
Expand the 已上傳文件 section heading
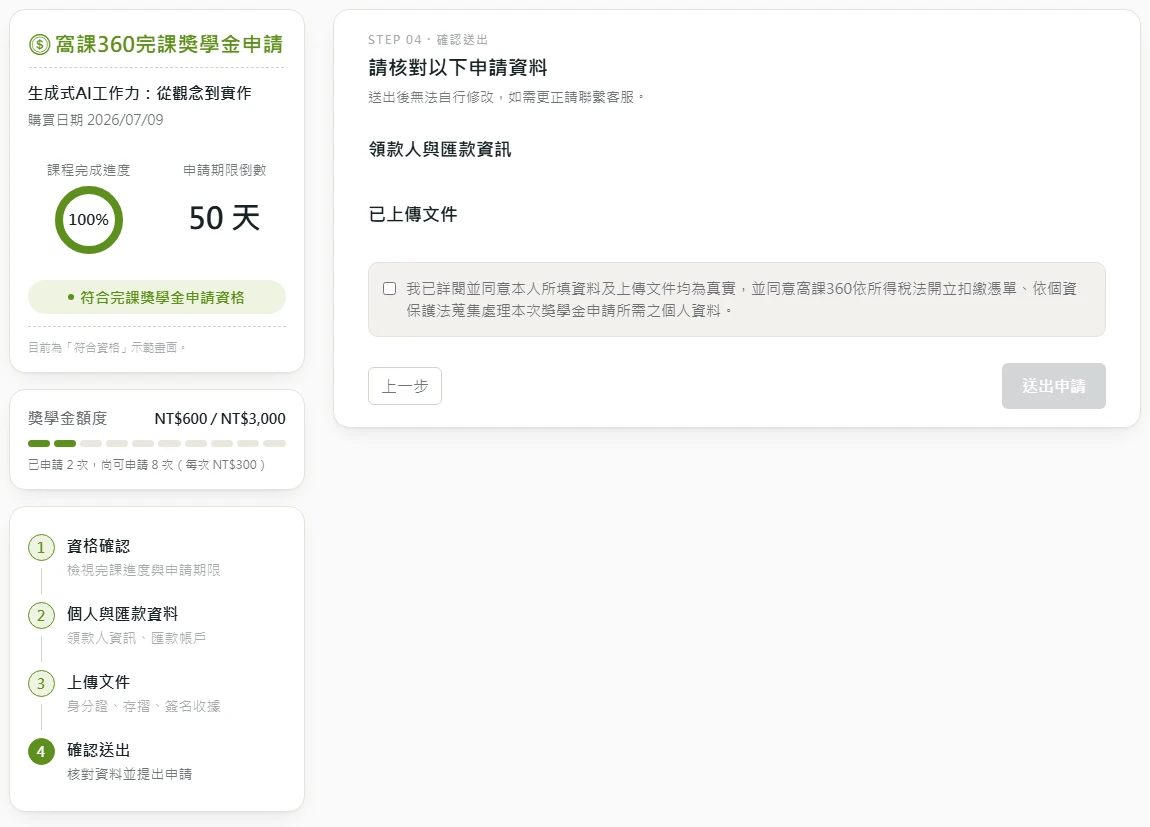click(413, 214)
